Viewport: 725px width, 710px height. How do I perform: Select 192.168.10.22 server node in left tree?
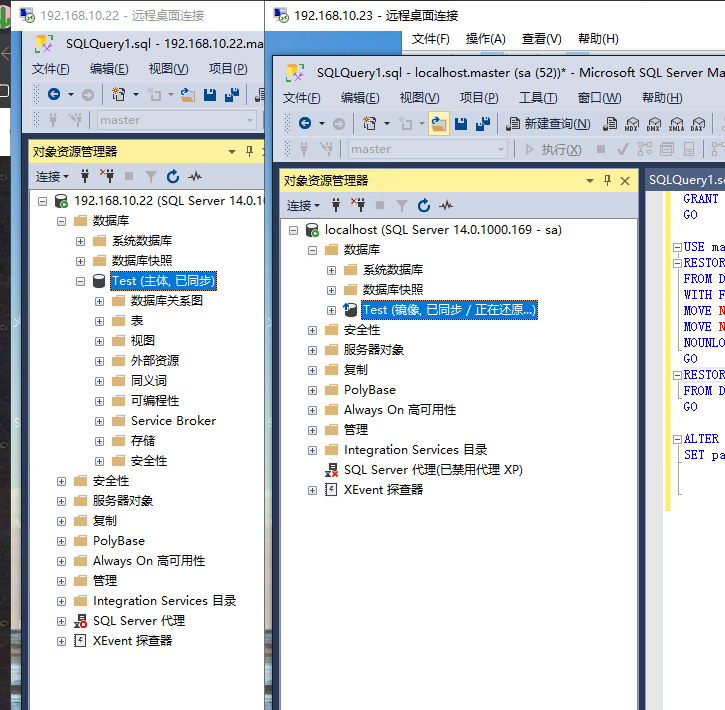(169, 201)
